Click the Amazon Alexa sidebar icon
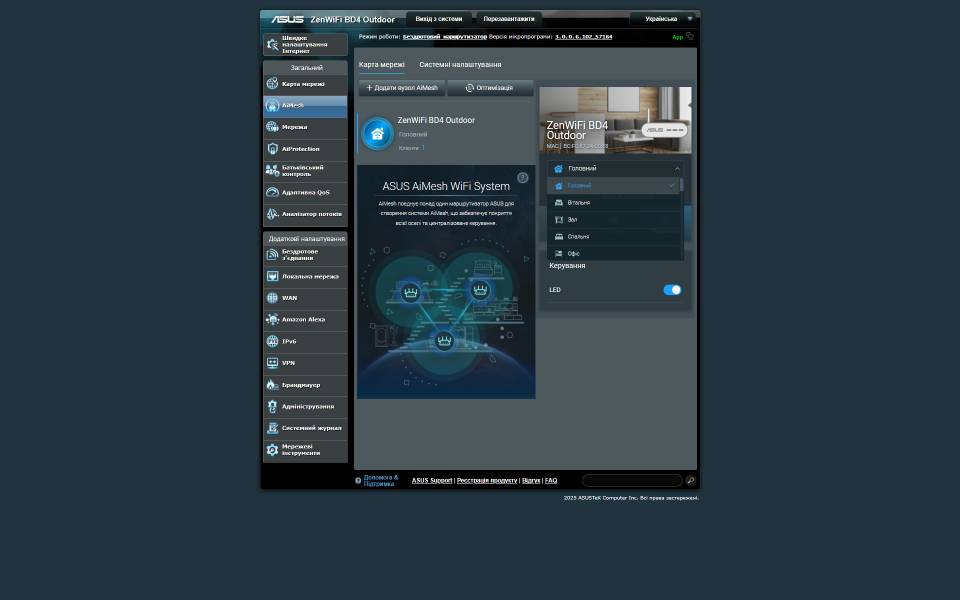 click(x=272, y=320)
